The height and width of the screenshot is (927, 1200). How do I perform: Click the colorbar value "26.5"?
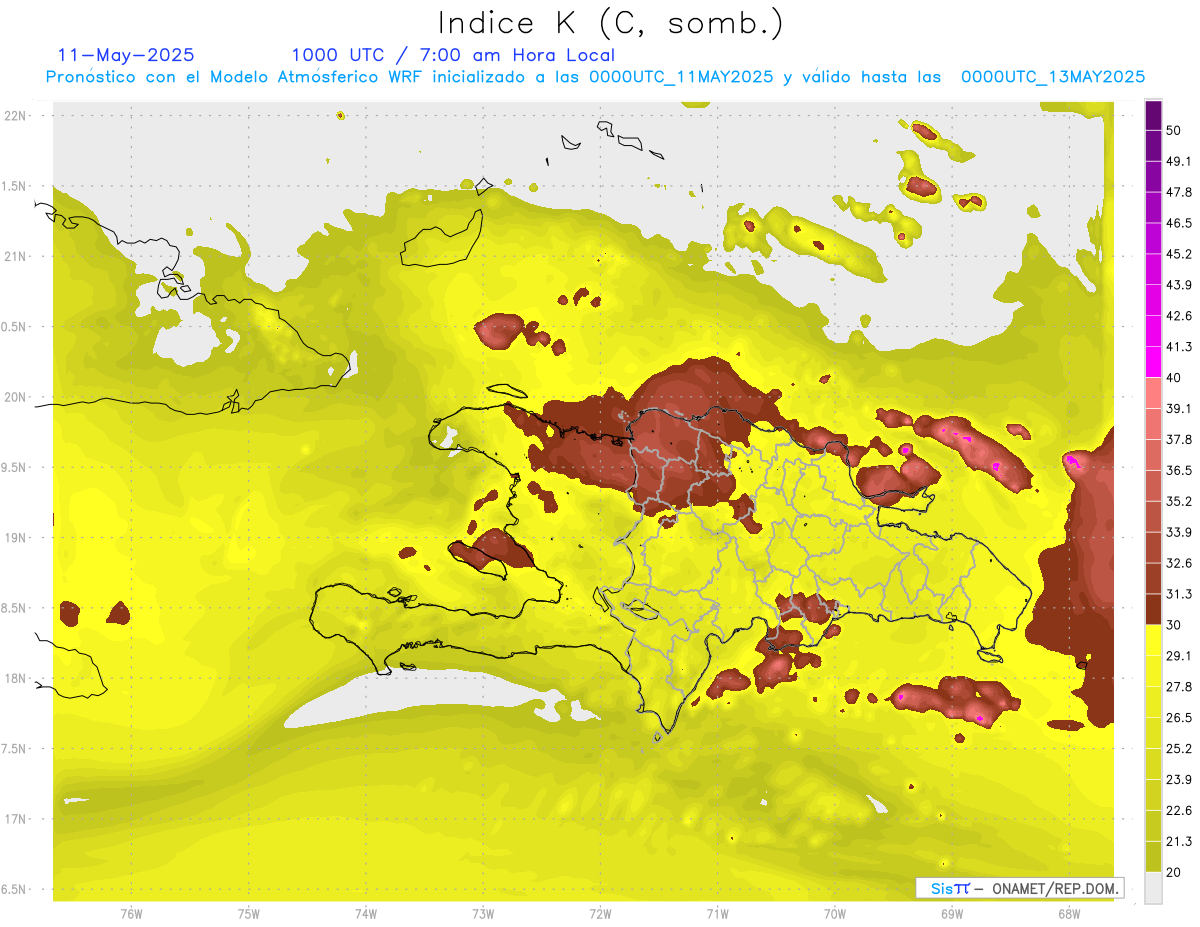coord(1179,718)
